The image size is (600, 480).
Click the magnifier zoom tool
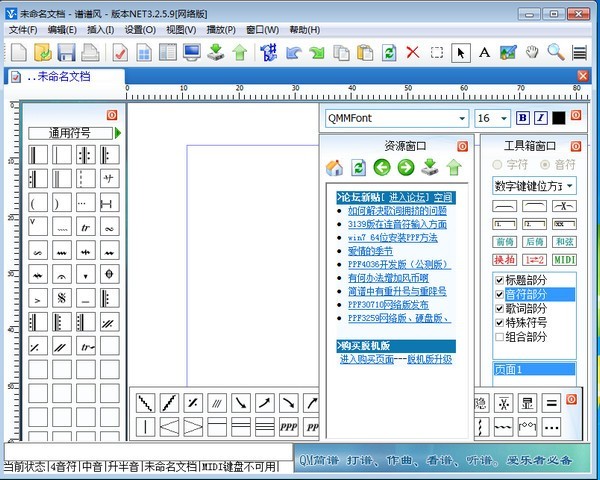tap(556, 52)
